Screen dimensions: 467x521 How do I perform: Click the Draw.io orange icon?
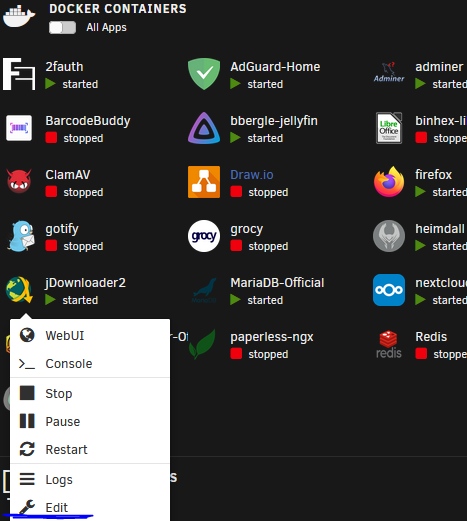pos(204,182)
